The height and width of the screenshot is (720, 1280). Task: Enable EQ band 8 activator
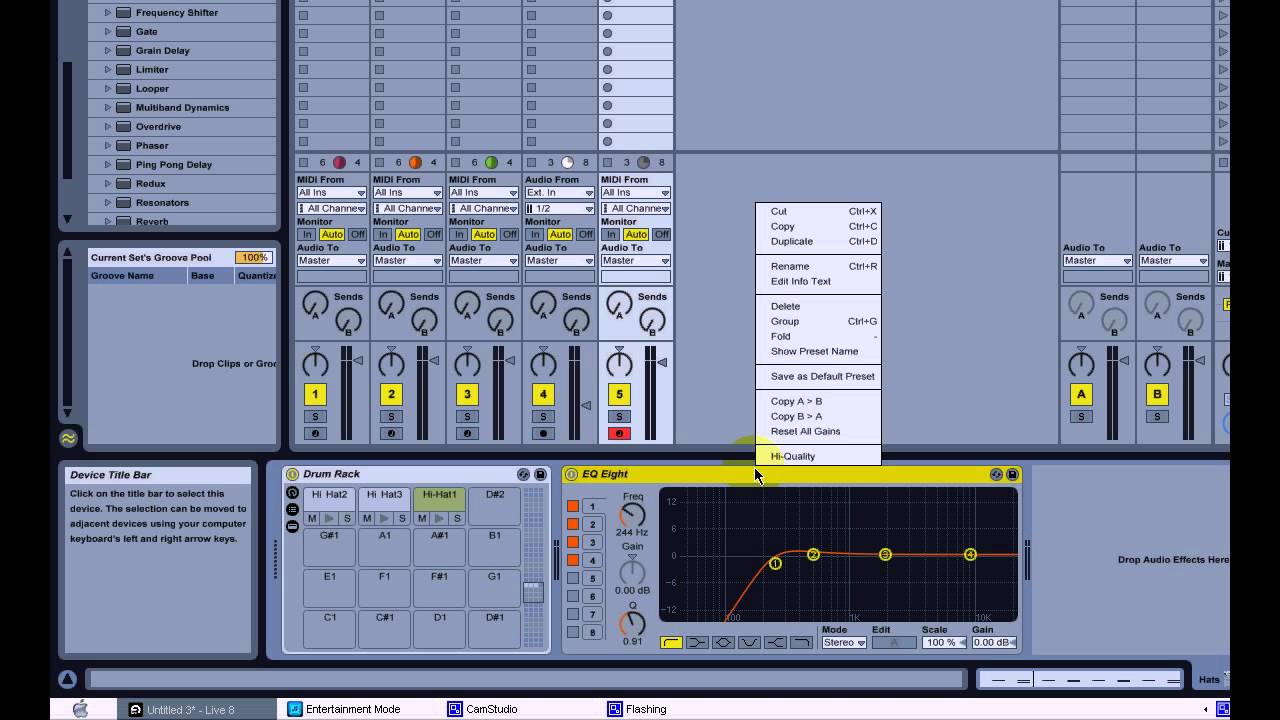(573, 632)
